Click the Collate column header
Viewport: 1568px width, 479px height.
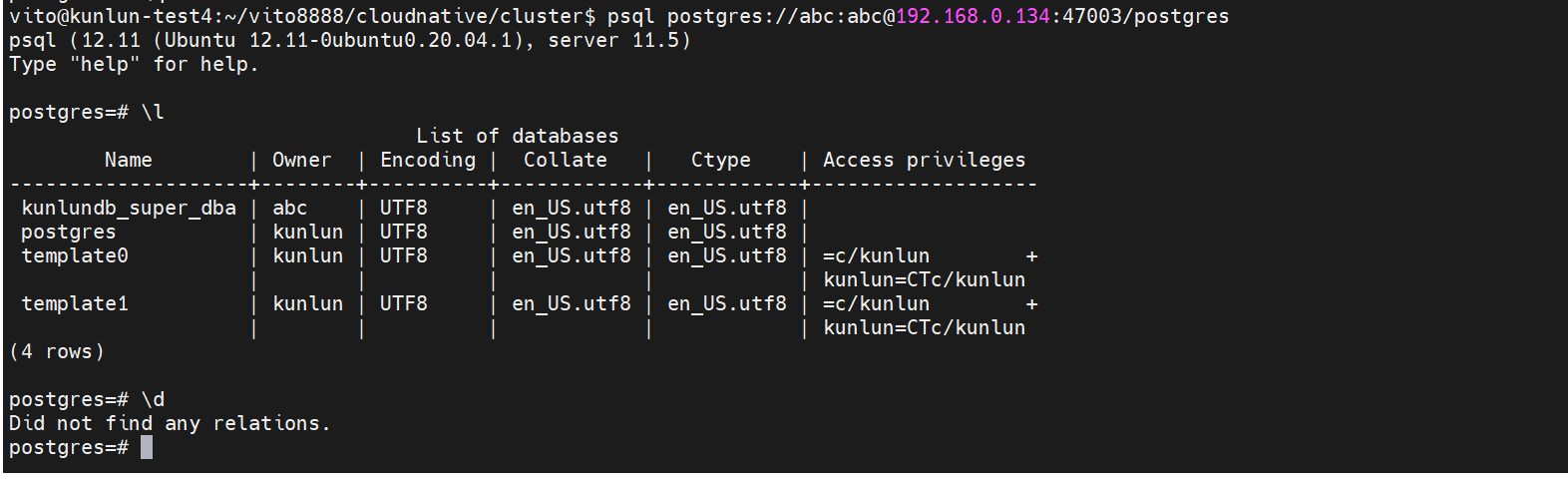click(565, 160)
